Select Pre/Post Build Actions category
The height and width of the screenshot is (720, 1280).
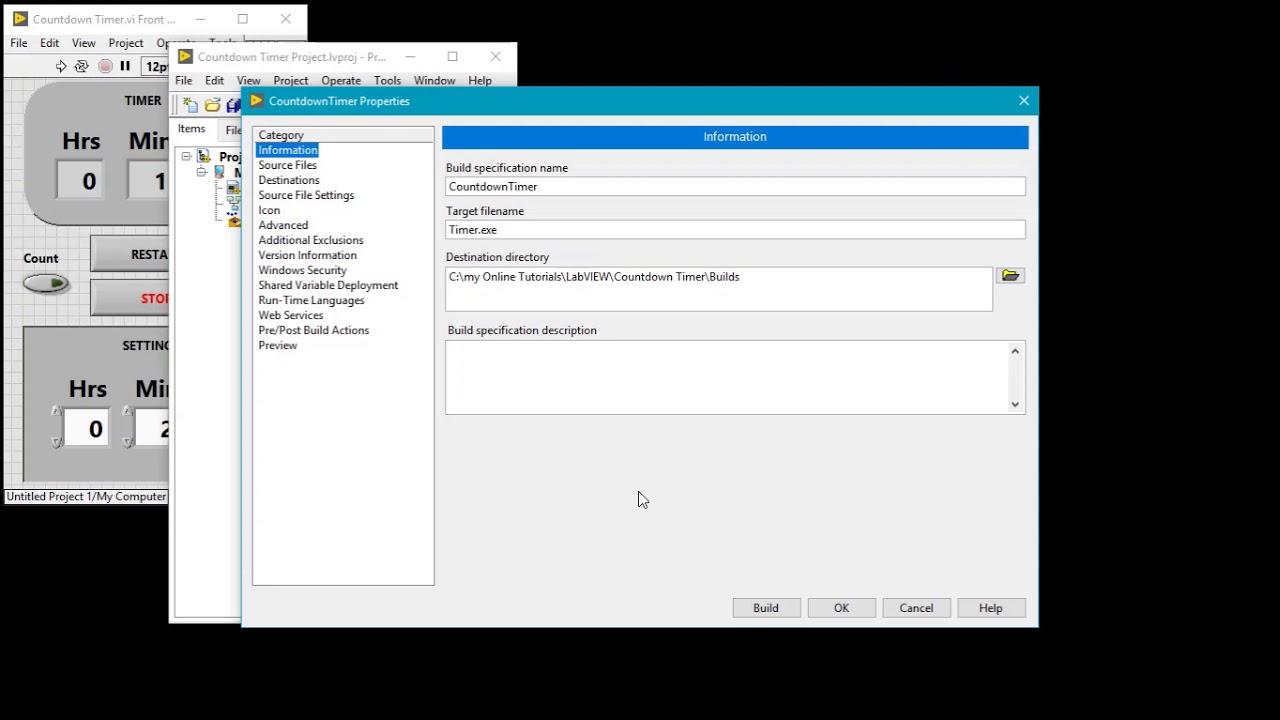(314, 330)
